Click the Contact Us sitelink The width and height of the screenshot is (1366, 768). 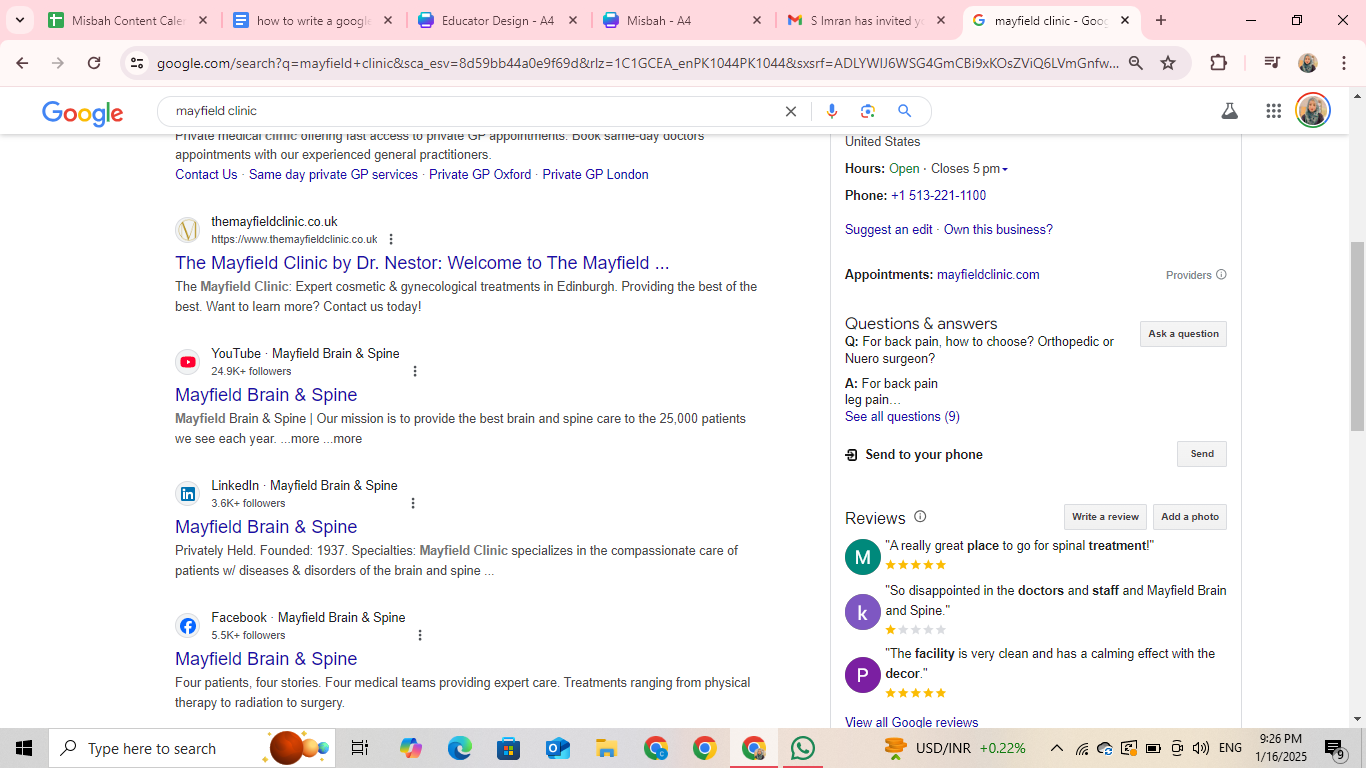click(x=206, y=174)
